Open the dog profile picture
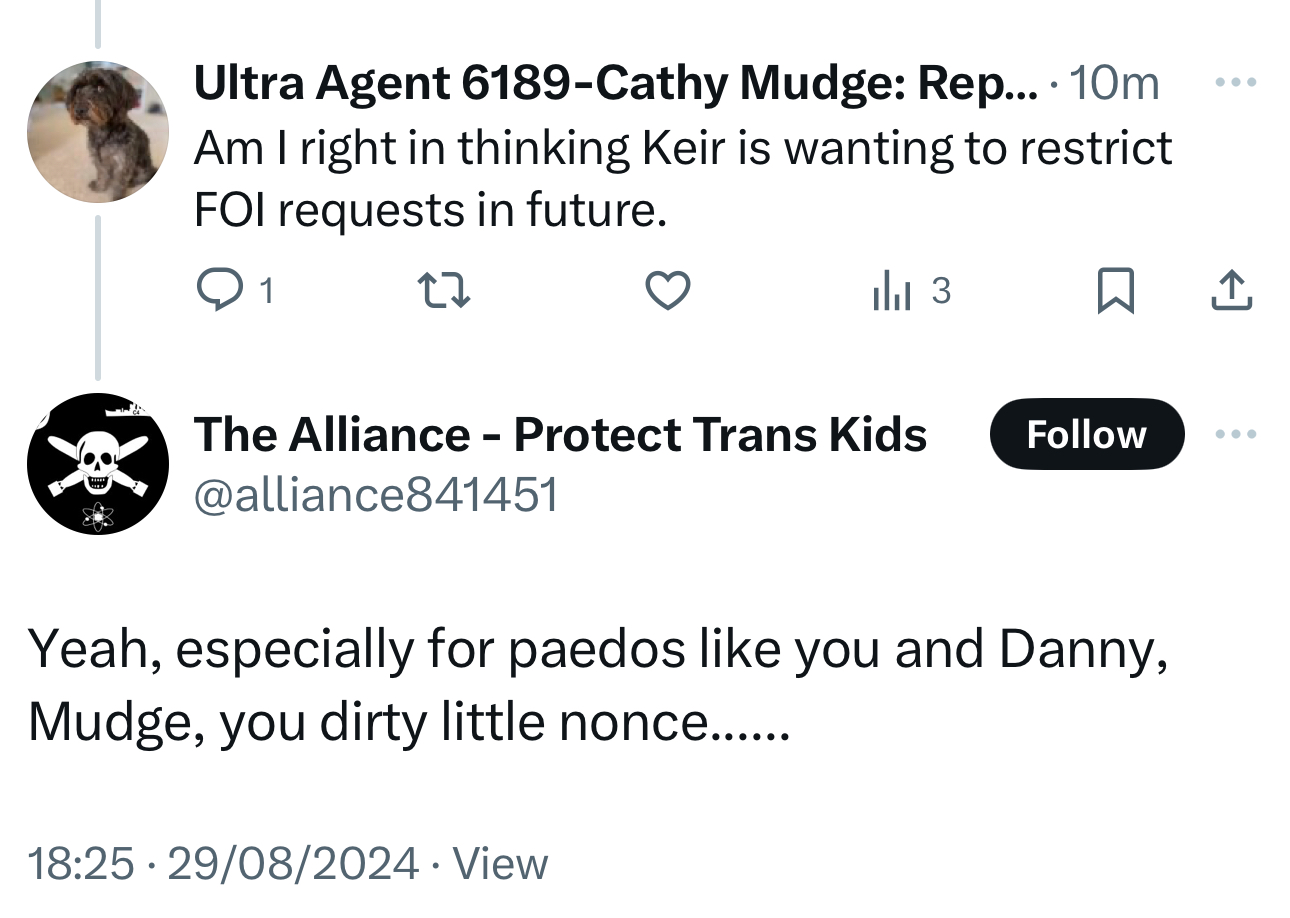Image resolution: width=1290 pixels, height=918 pixels. (x=97, y=132)
